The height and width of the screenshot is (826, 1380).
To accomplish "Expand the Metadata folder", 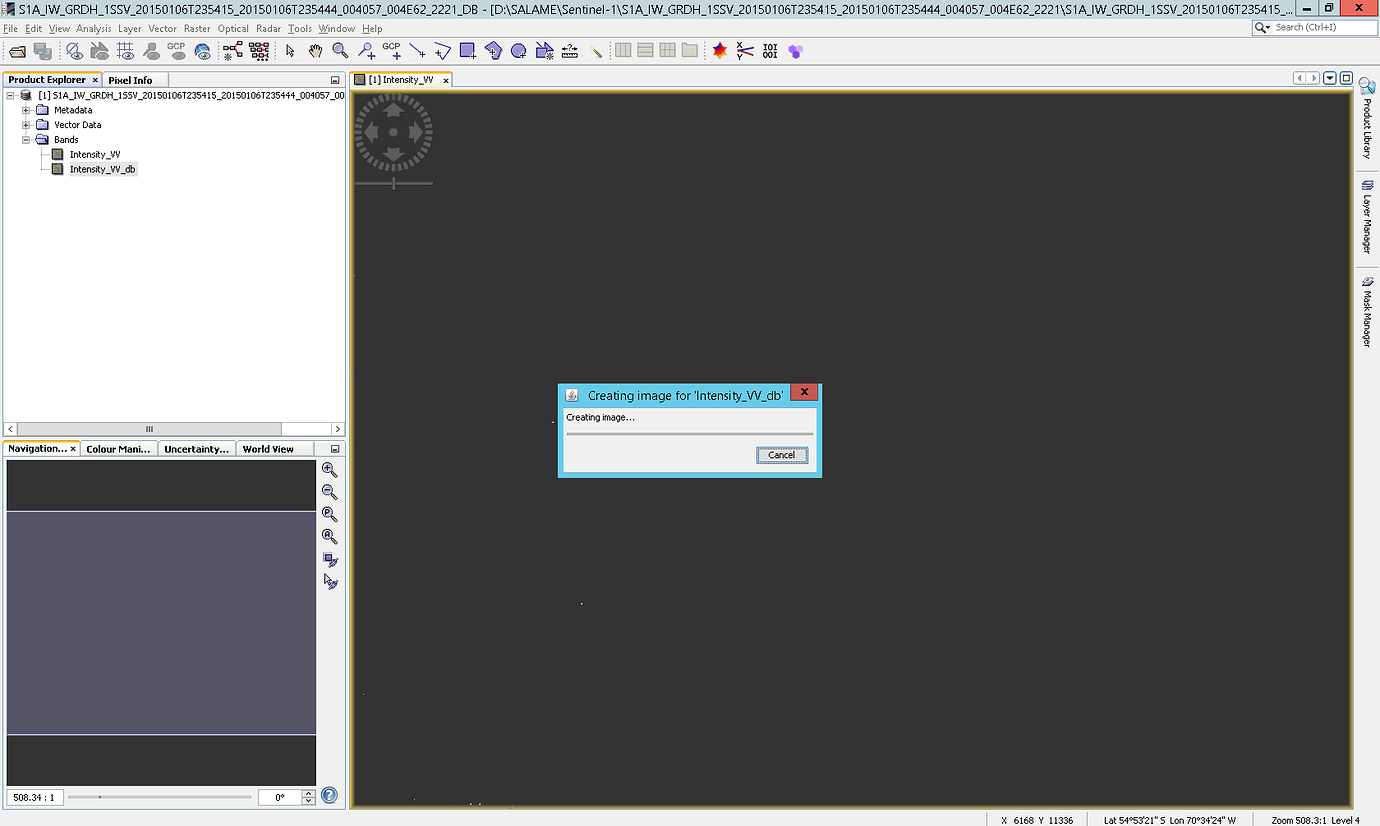I will coord(26,110).
